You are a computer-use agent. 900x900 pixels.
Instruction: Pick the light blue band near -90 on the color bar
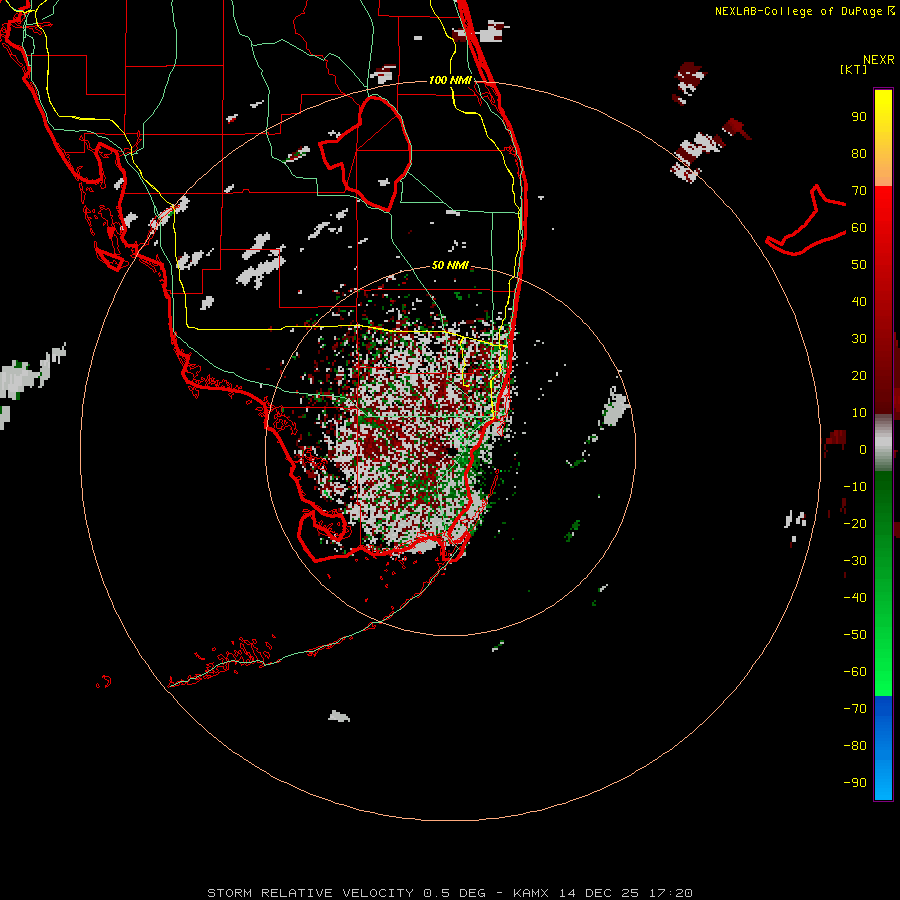883,783
